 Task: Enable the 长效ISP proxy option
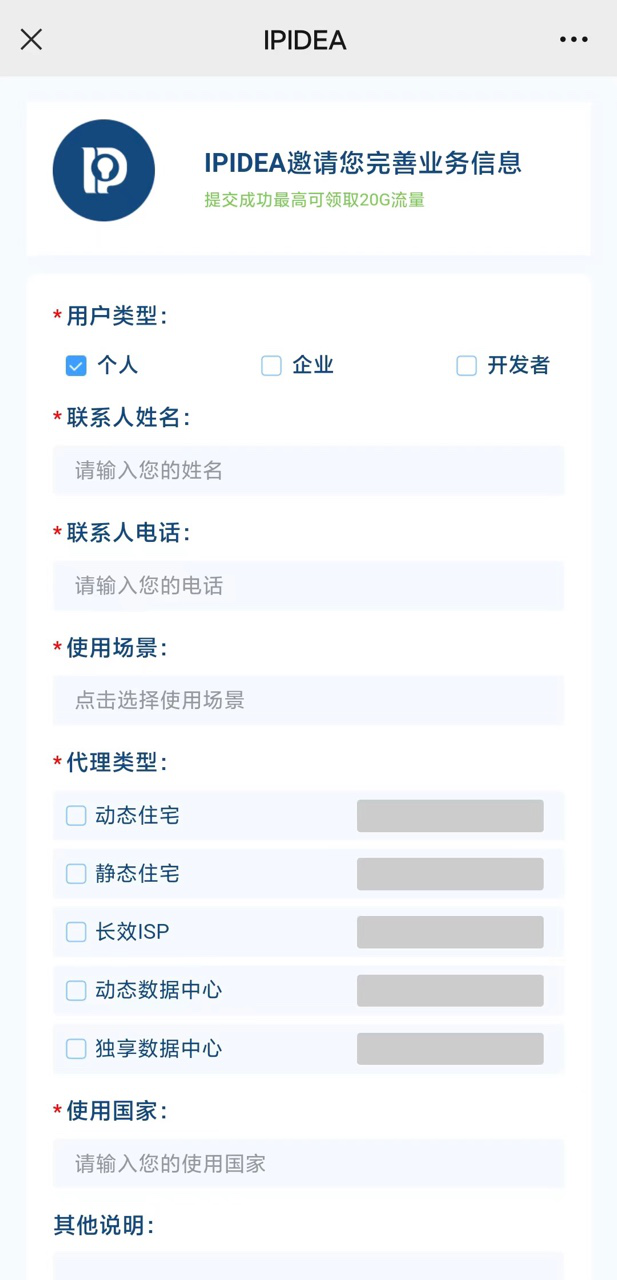(76, 932)
